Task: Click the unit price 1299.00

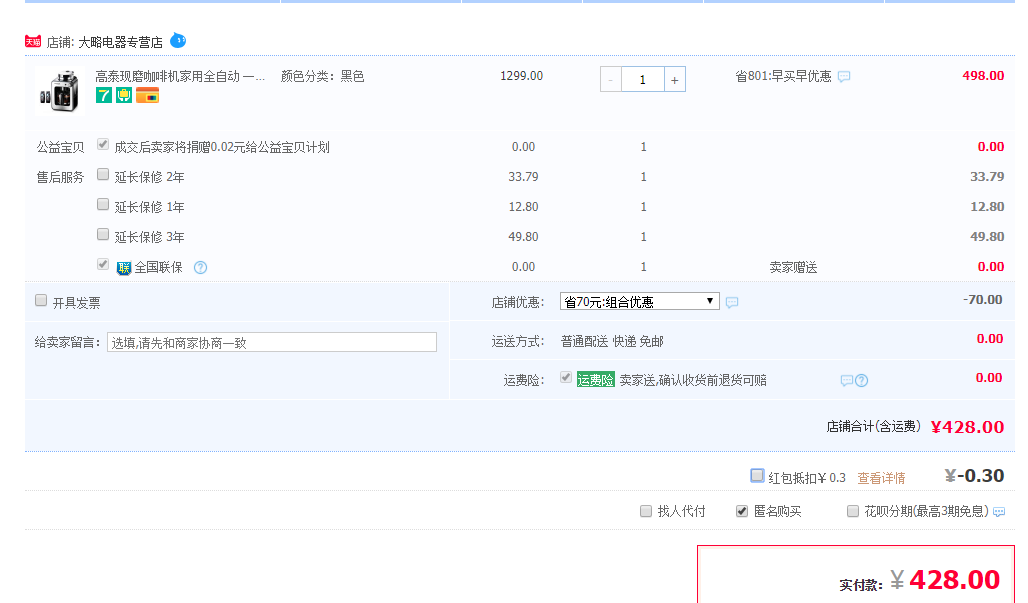Action: pos(521,76)
